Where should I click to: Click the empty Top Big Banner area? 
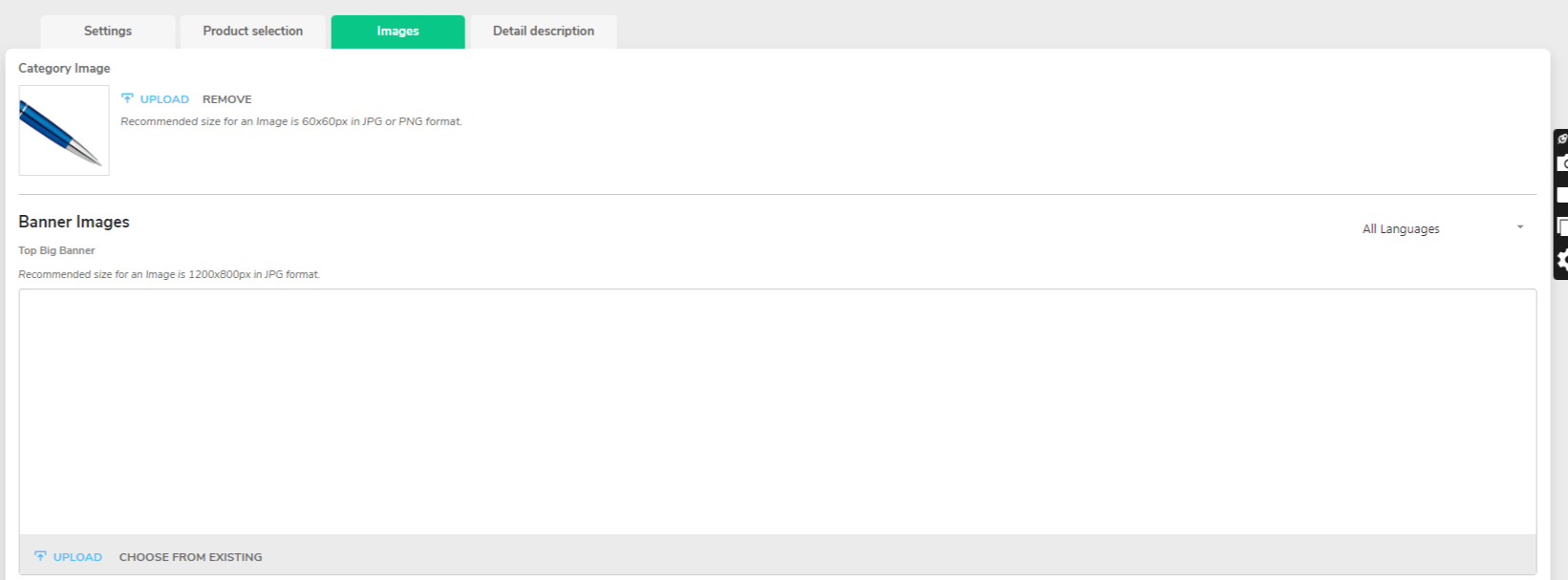point(778,412)
